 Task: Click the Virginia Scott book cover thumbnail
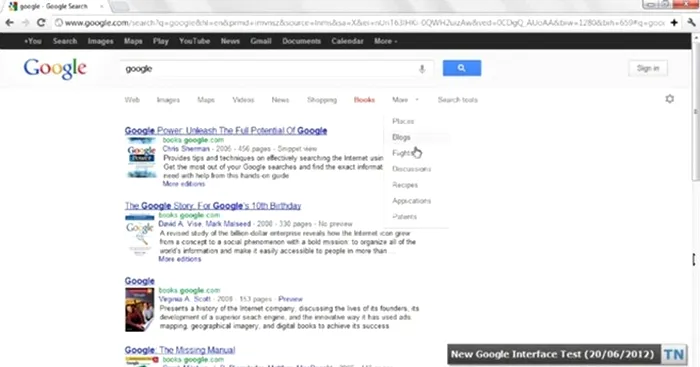click(x=140, y=310)
